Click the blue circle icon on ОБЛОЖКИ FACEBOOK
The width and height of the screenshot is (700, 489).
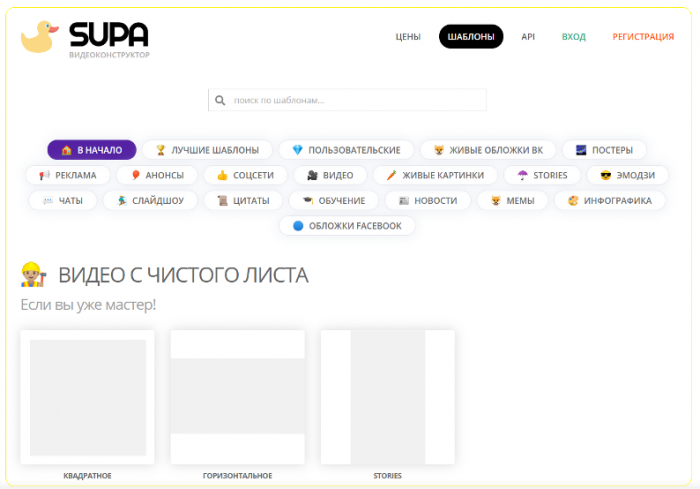coord(298,226)
